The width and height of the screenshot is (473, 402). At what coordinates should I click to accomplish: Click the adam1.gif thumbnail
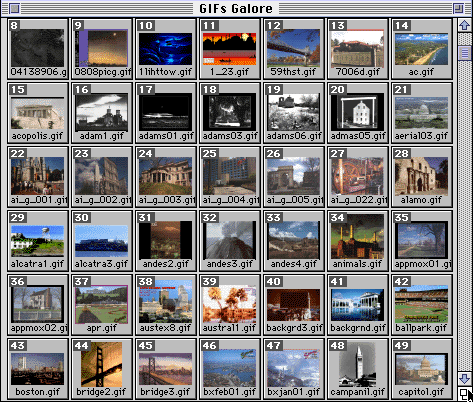(x=102, y=113)
